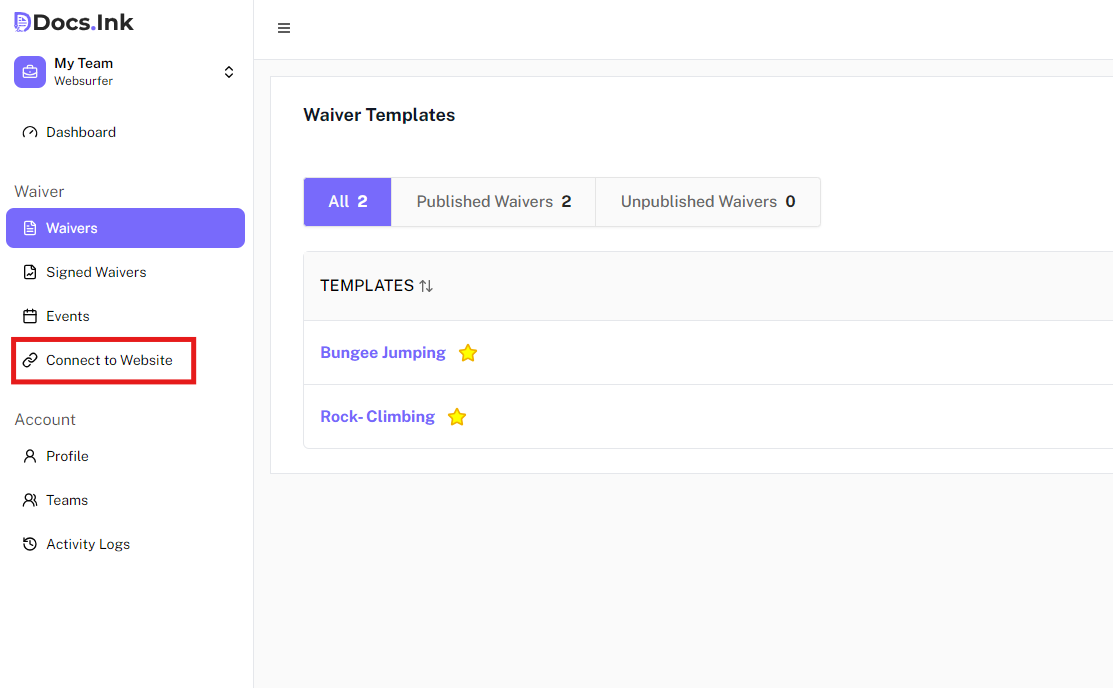
Task: Open Dashboard from the sidebar
Action: (x=80, y=132)
